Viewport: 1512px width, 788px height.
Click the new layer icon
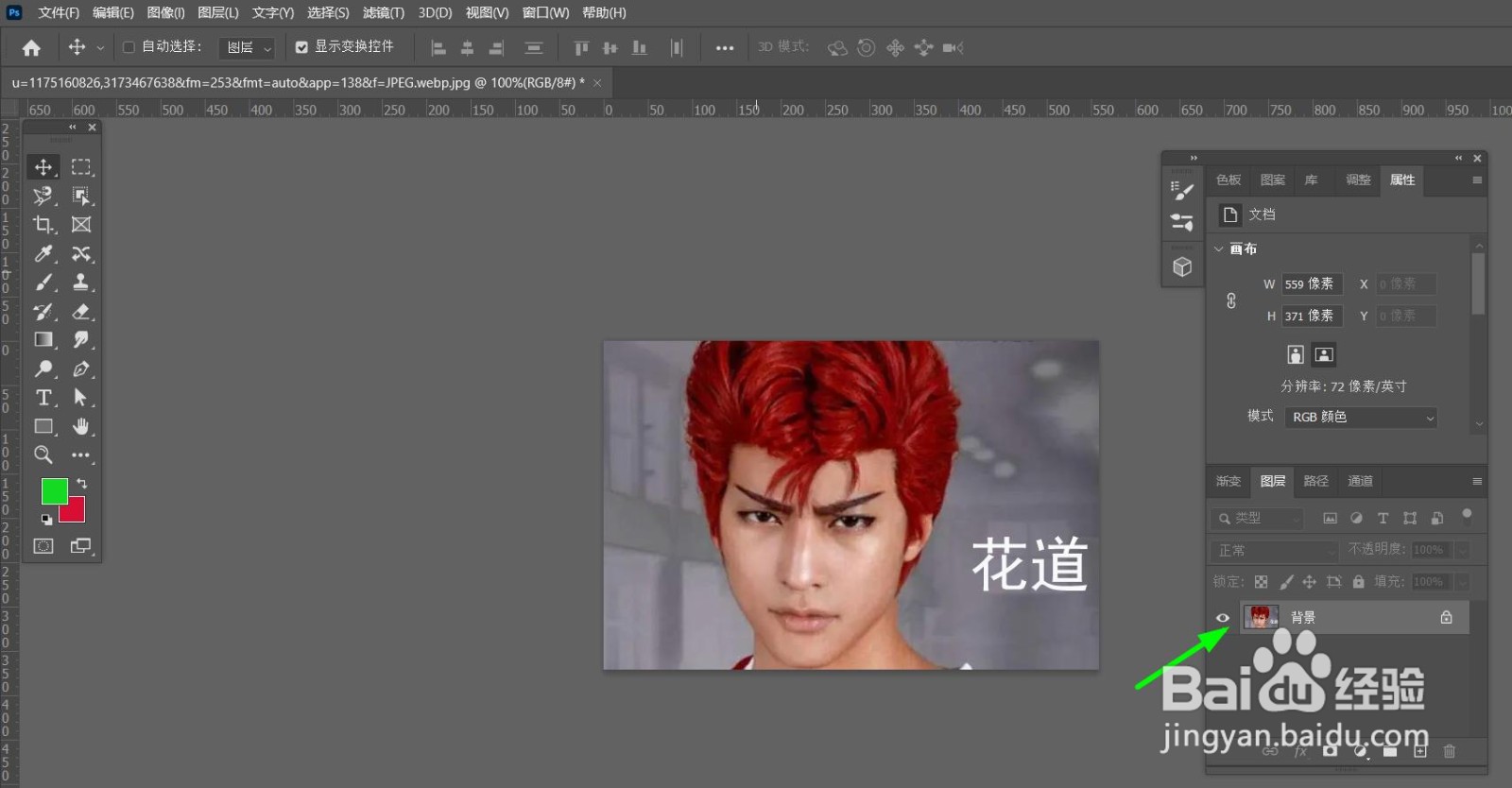point(1420,751)
